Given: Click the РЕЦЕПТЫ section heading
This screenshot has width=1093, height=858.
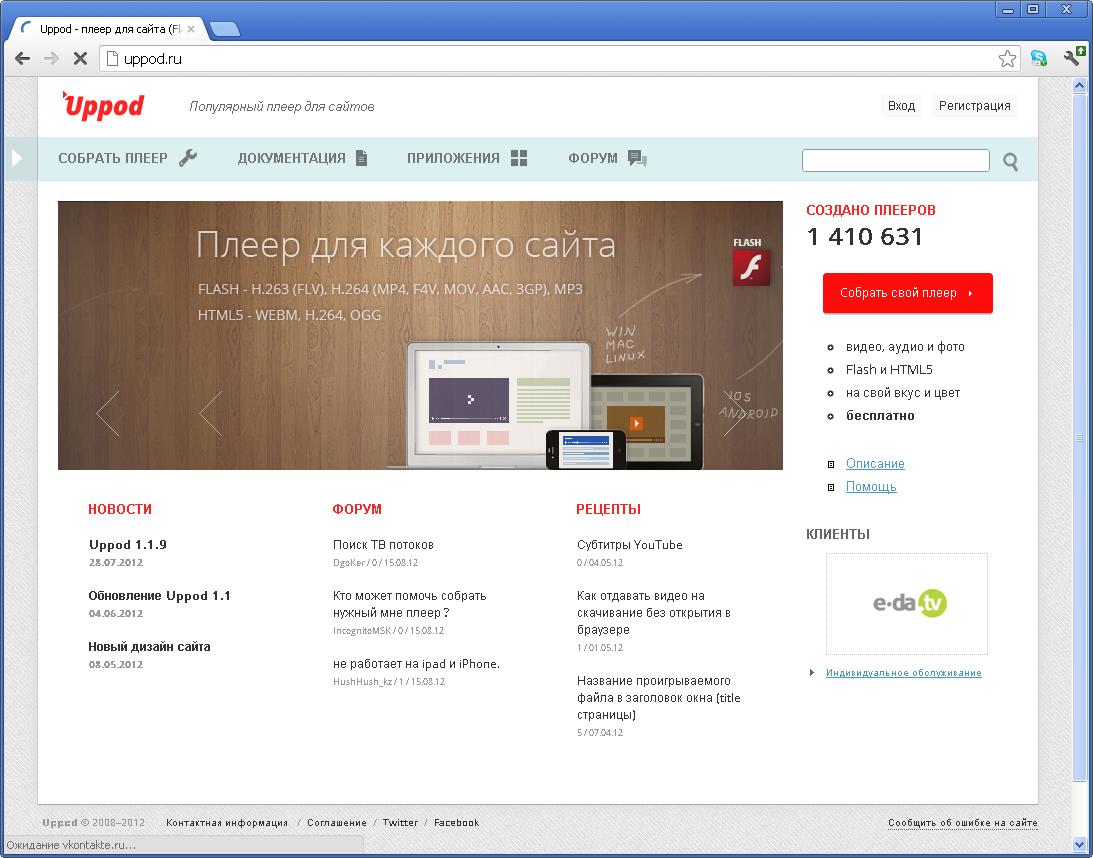Looking at the screenshot, I should click(x=609, y=510).
